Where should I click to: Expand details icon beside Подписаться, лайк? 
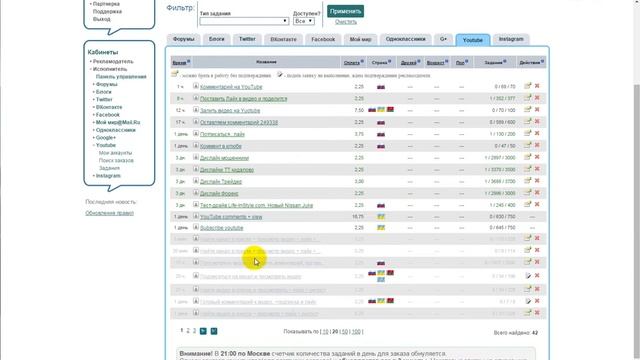point(196,133)
